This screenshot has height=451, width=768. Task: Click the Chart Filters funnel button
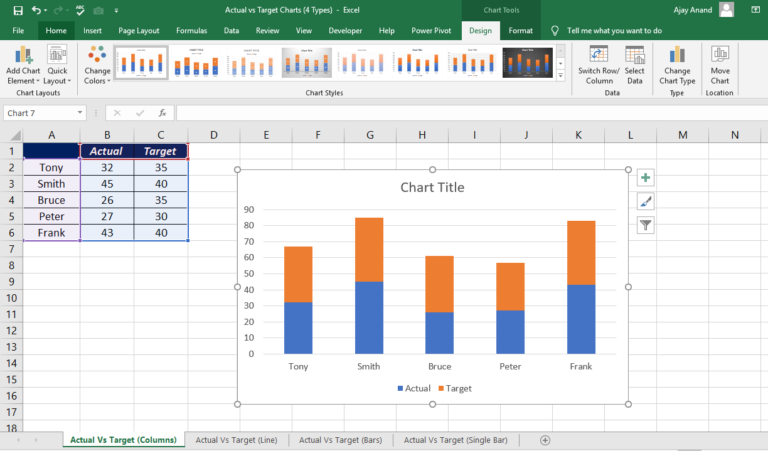646,225
